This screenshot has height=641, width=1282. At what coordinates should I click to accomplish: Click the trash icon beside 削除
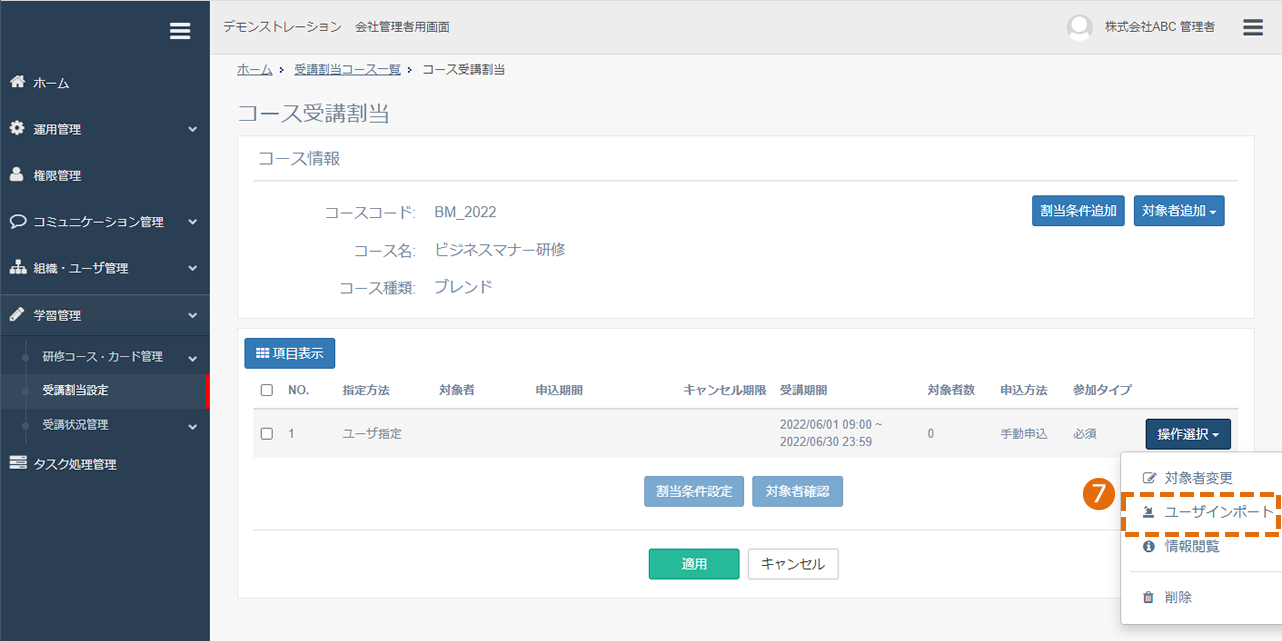1149,597
